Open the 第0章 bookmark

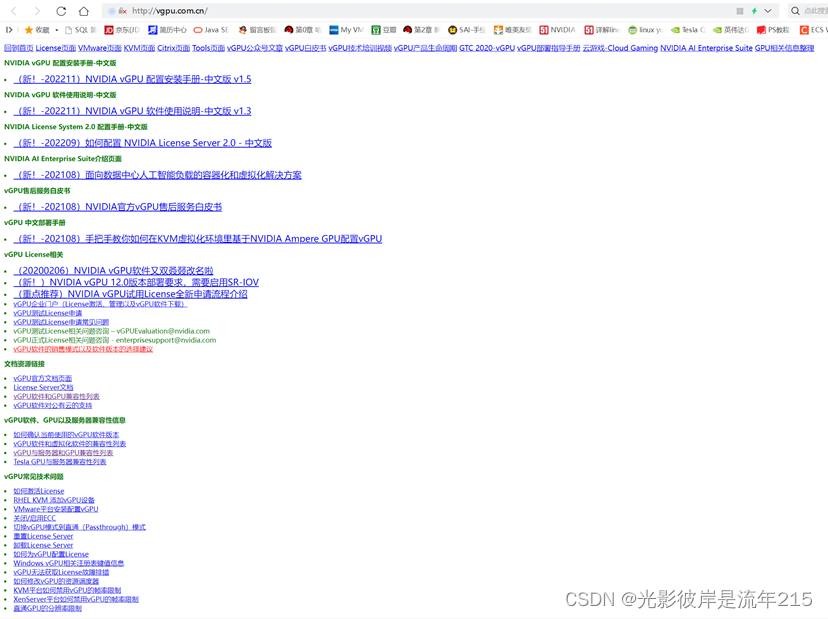pos(303,30)
